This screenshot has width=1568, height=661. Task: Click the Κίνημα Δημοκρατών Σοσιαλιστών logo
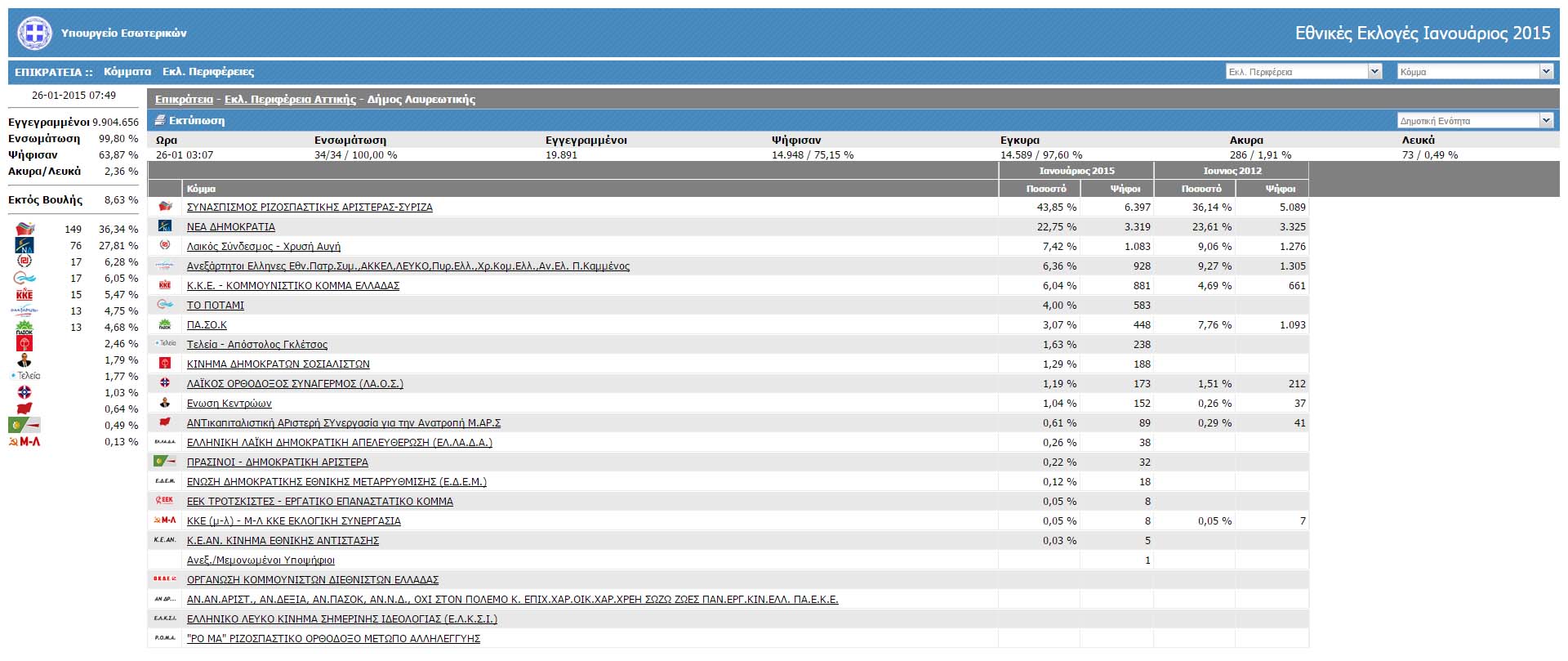pyautogui.click(x=165, y=364)
